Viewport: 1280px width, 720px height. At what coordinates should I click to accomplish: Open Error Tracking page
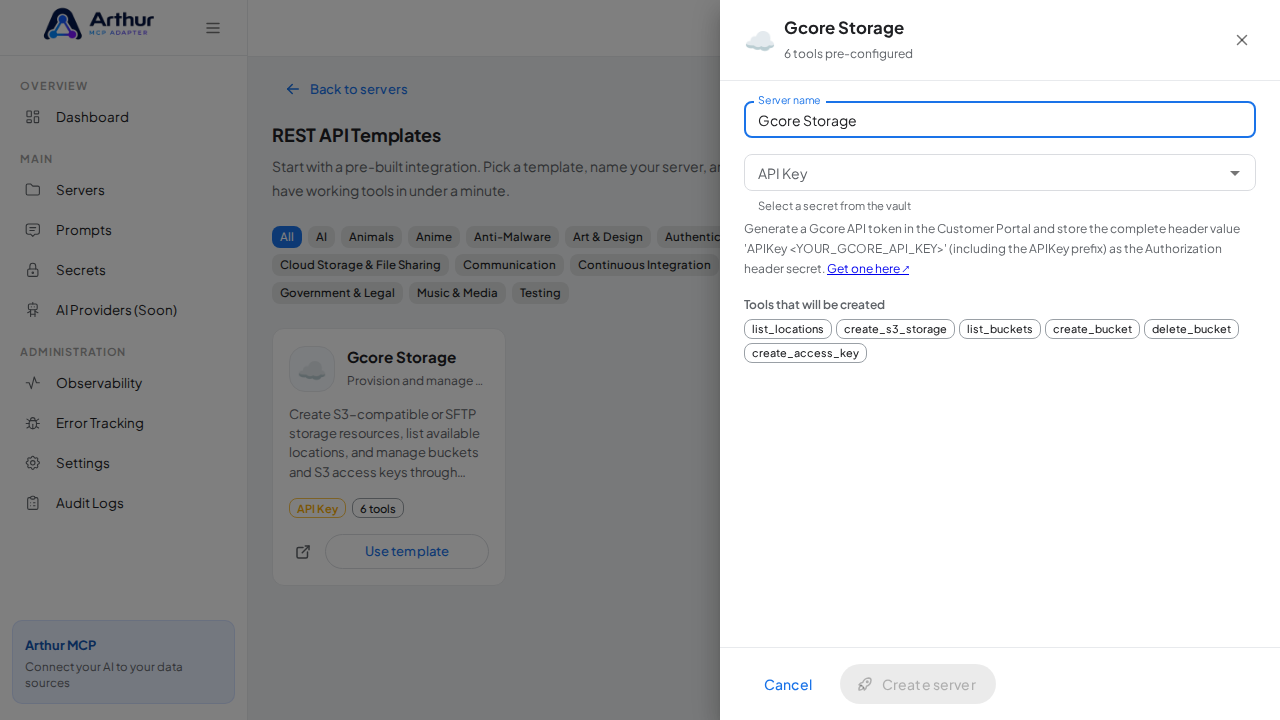[123, 423]
